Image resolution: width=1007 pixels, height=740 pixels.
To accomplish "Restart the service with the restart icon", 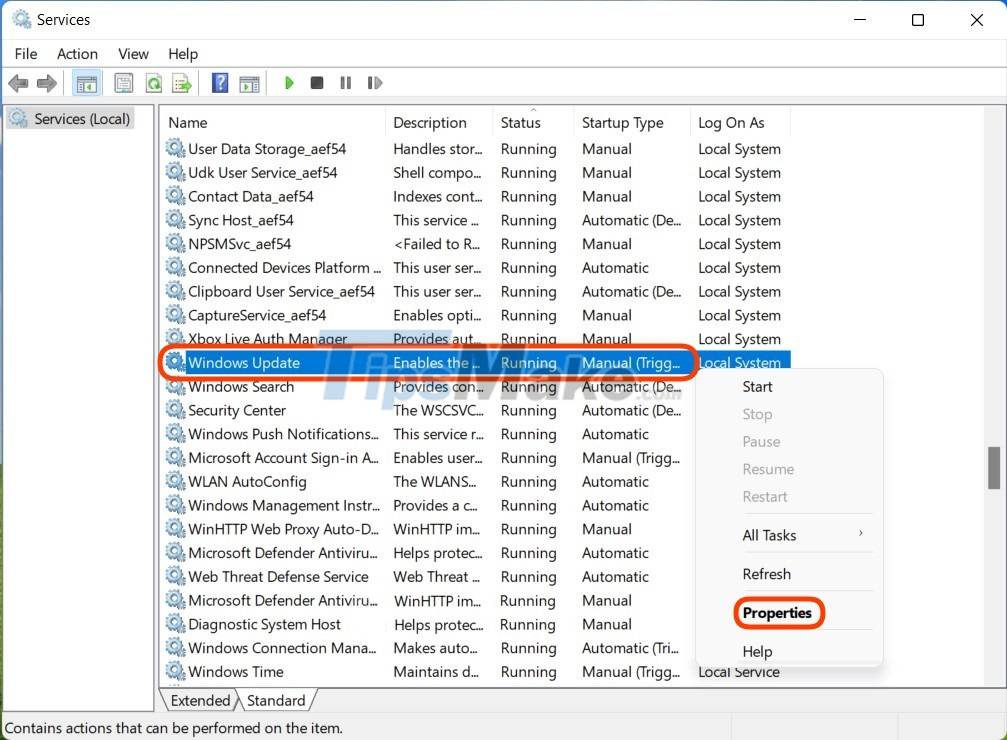I will pos(375,83).
